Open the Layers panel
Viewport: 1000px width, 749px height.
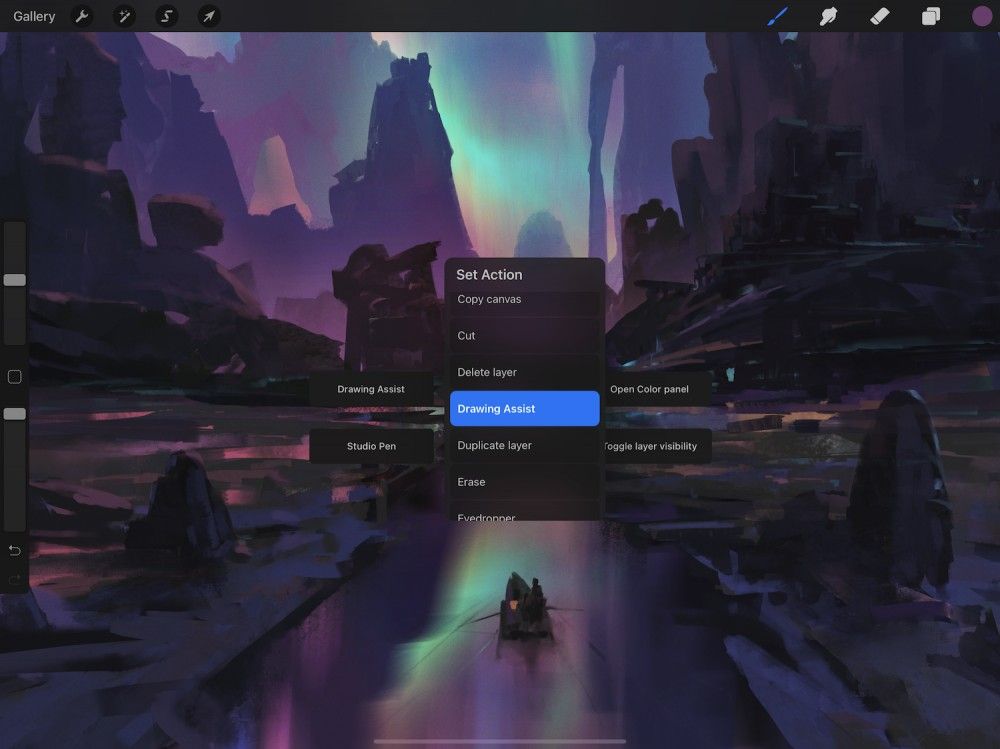pyautogui.click(x=930, y=16)
